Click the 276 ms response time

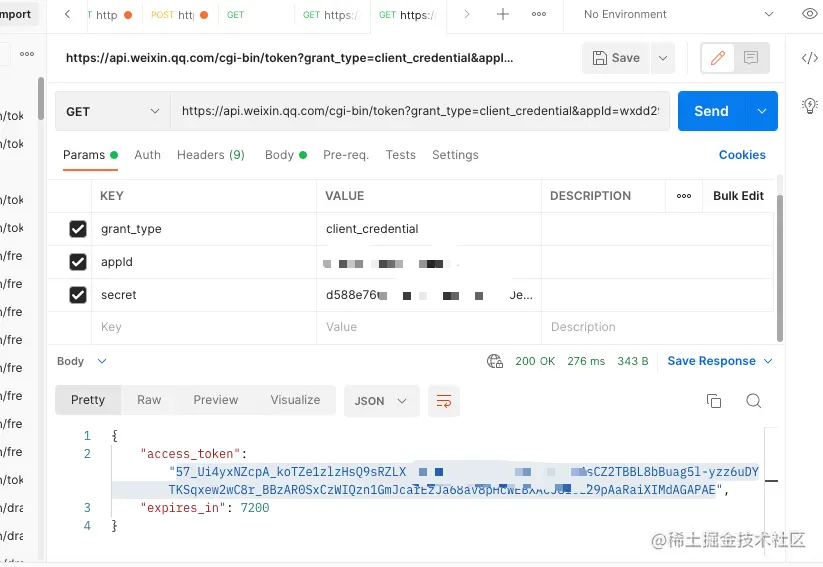(x=586, y=361)
